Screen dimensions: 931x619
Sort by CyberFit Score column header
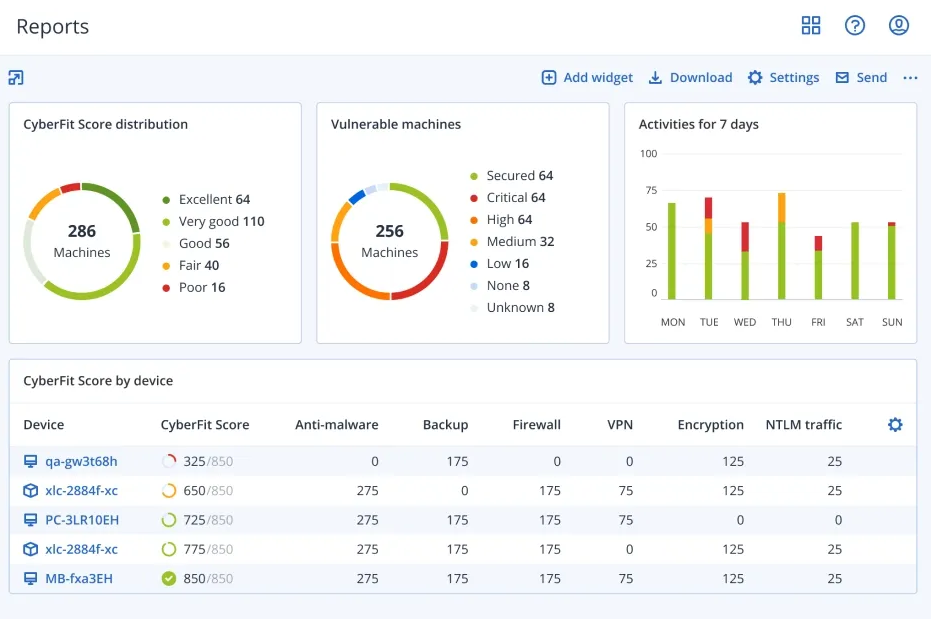205,424
